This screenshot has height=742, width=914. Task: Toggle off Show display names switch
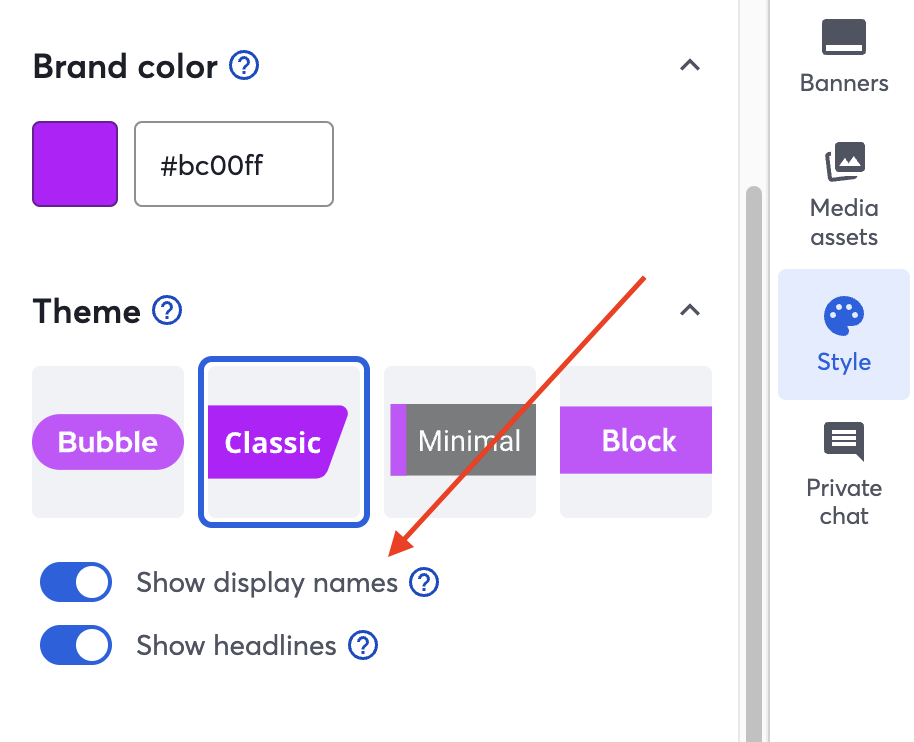click(76, 582)
